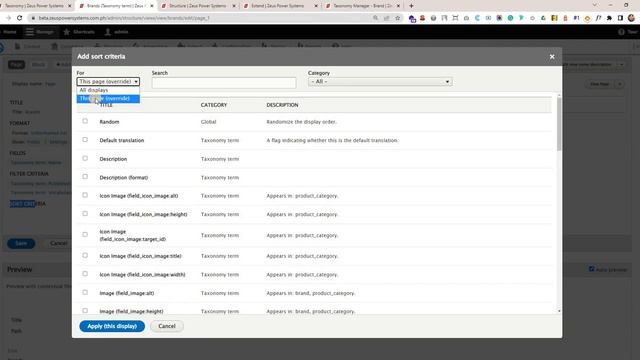640x360 pixels.
Task: Open the Category filter dropdown
Action: (x=380, y=82)
